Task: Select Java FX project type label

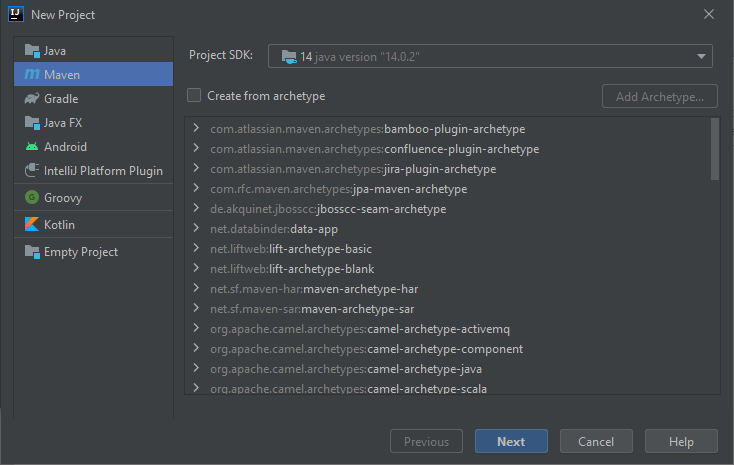Action: pos(63,123)
